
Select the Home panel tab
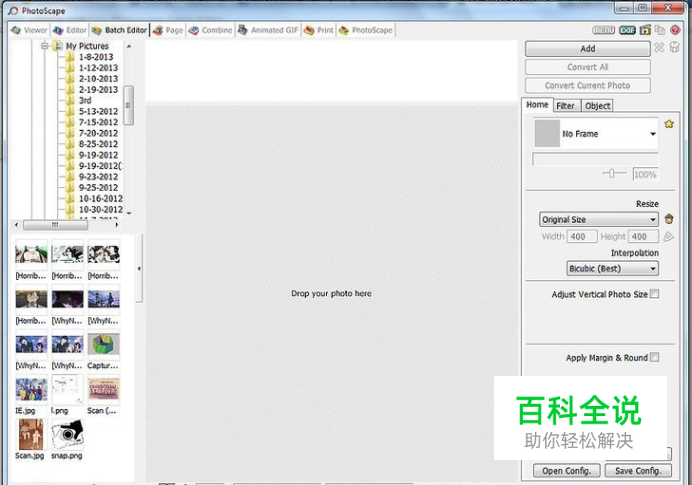pos(537,105)
